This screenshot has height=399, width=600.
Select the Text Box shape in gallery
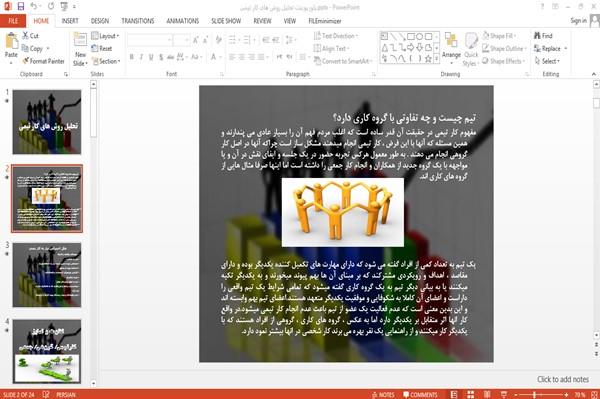(384, 37)
